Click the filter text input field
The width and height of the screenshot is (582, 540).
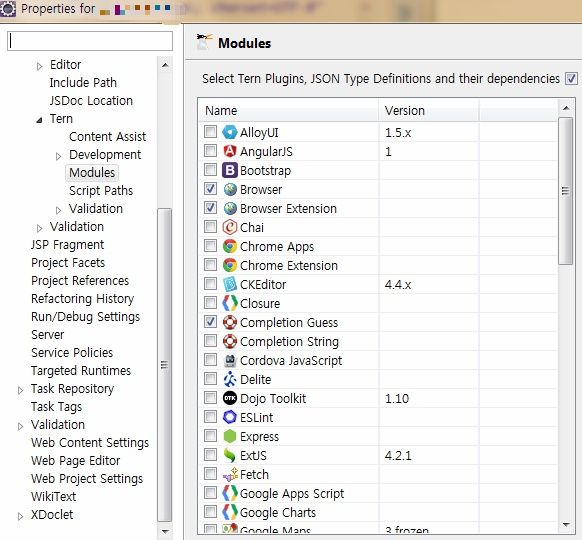(x=90, y=41)
